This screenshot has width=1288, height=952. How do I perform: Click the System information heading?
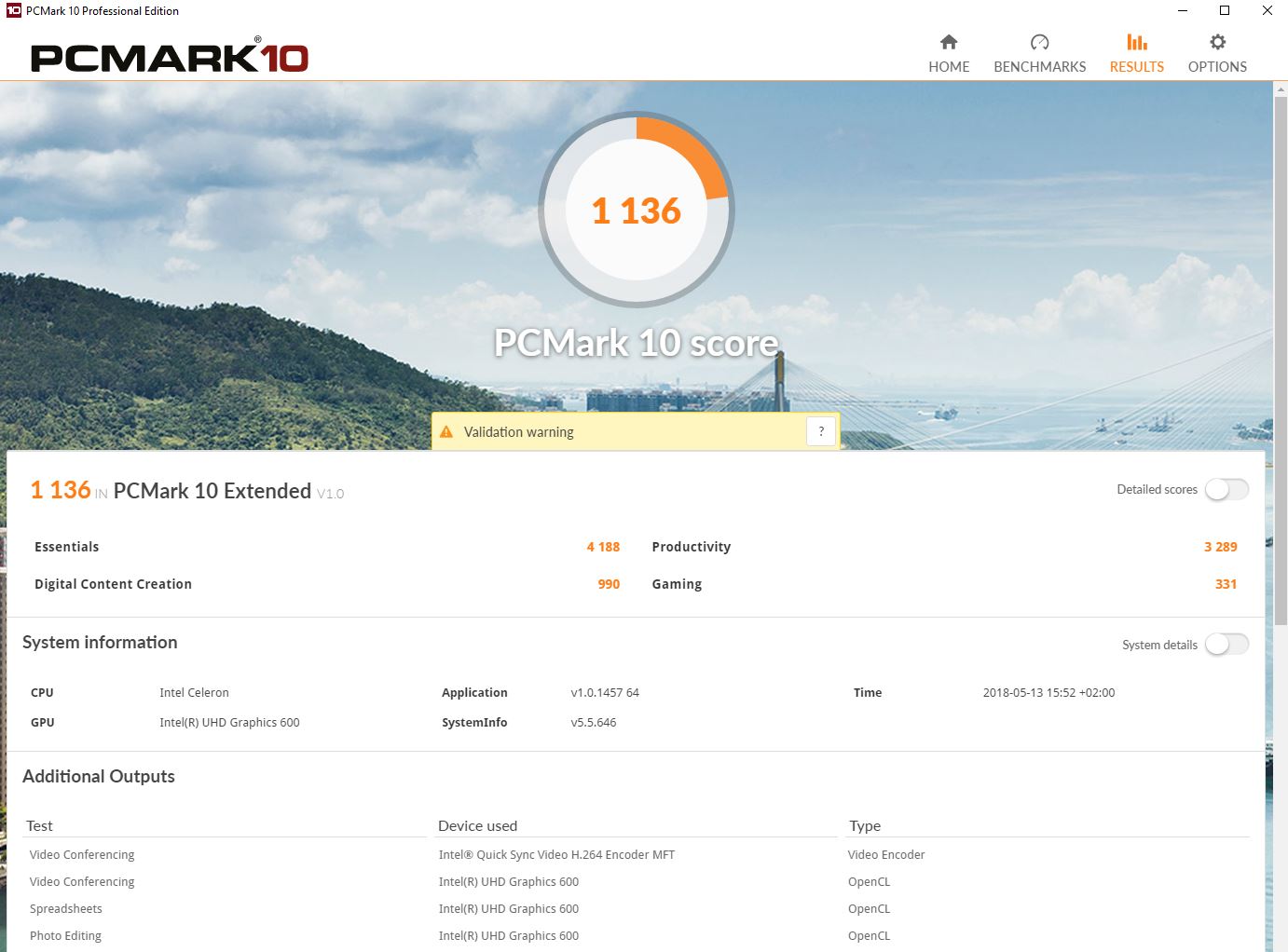100,642
